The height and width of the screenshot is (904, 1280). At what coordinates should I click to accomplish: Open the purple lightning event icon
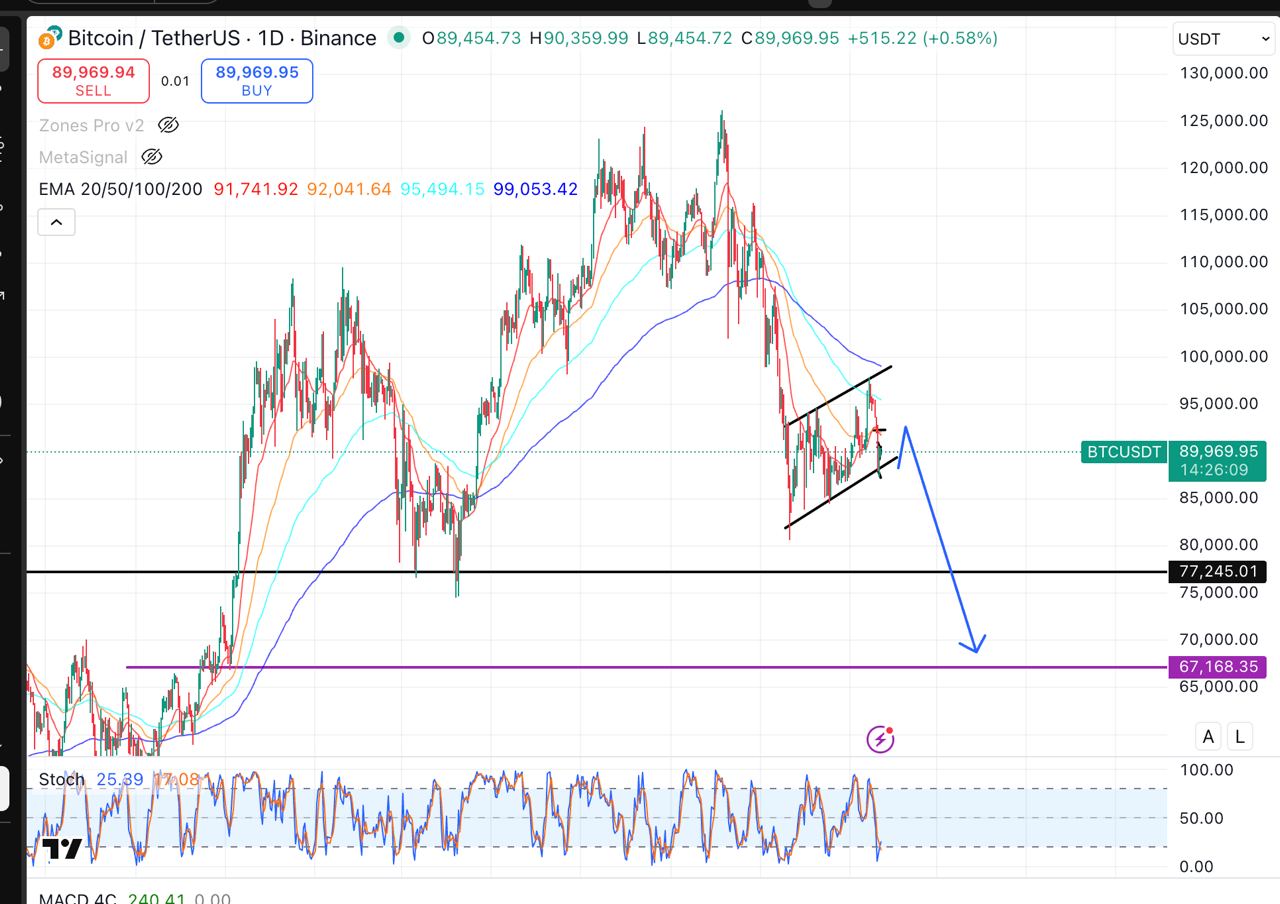pos(880,739)
